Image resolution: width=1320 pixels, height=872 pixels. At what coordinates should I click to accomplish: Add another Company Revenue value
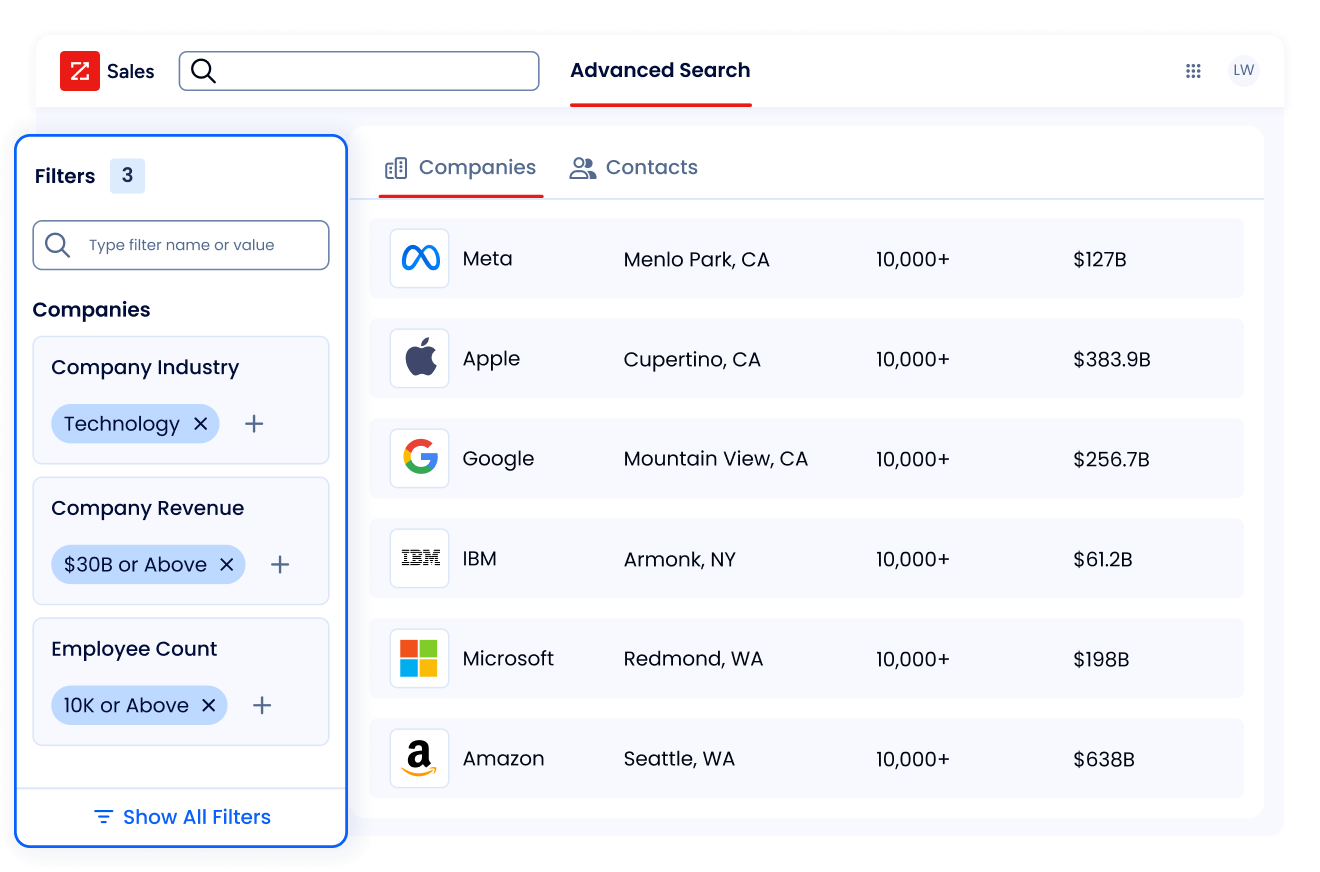(x=280, y=565)
